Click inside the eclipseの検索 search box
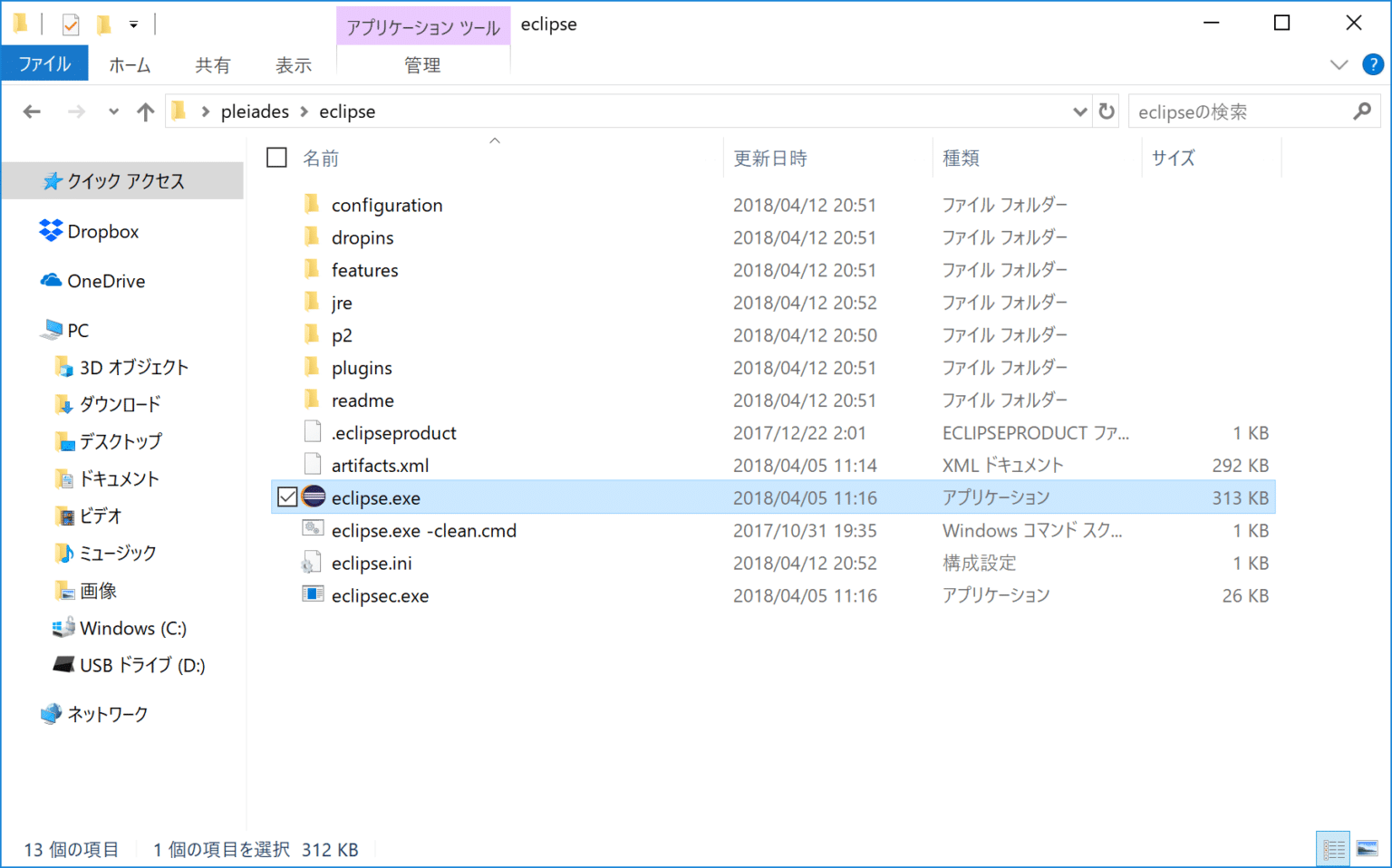This screenshot has width=1392, height=868. coord(1242,111)
